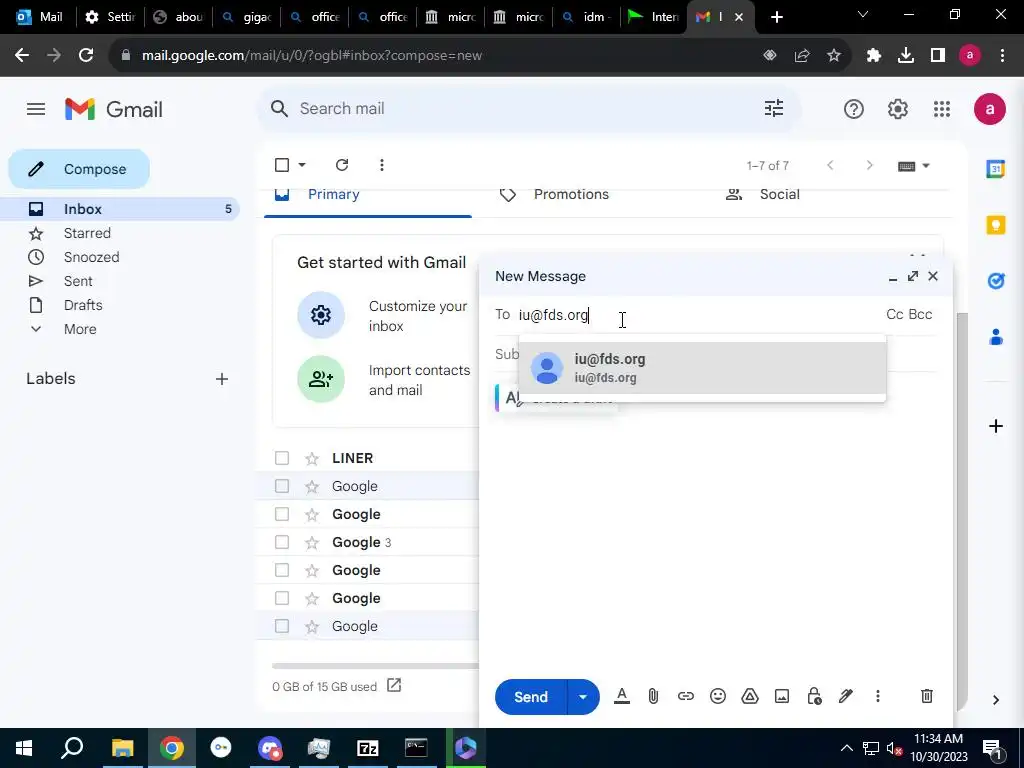Create new label with the plus icon
This screenshot has width=1024, height=768.
click(222, 379)
